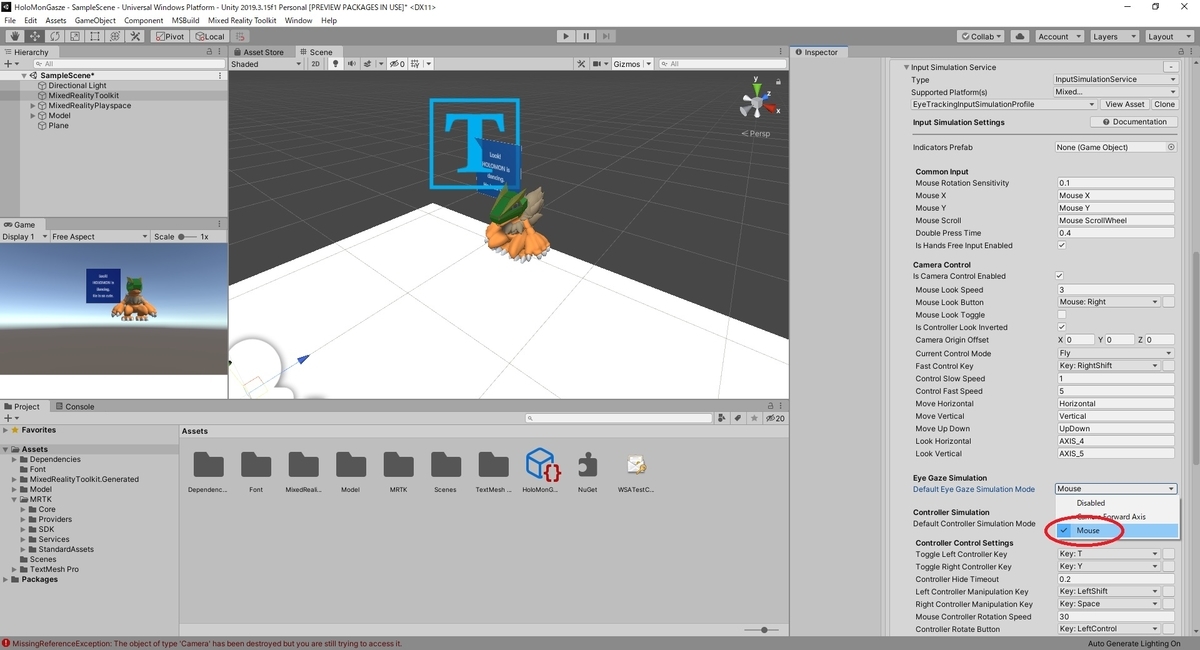Open the GameObject menu
The image size is (1200, 650).
95,20
